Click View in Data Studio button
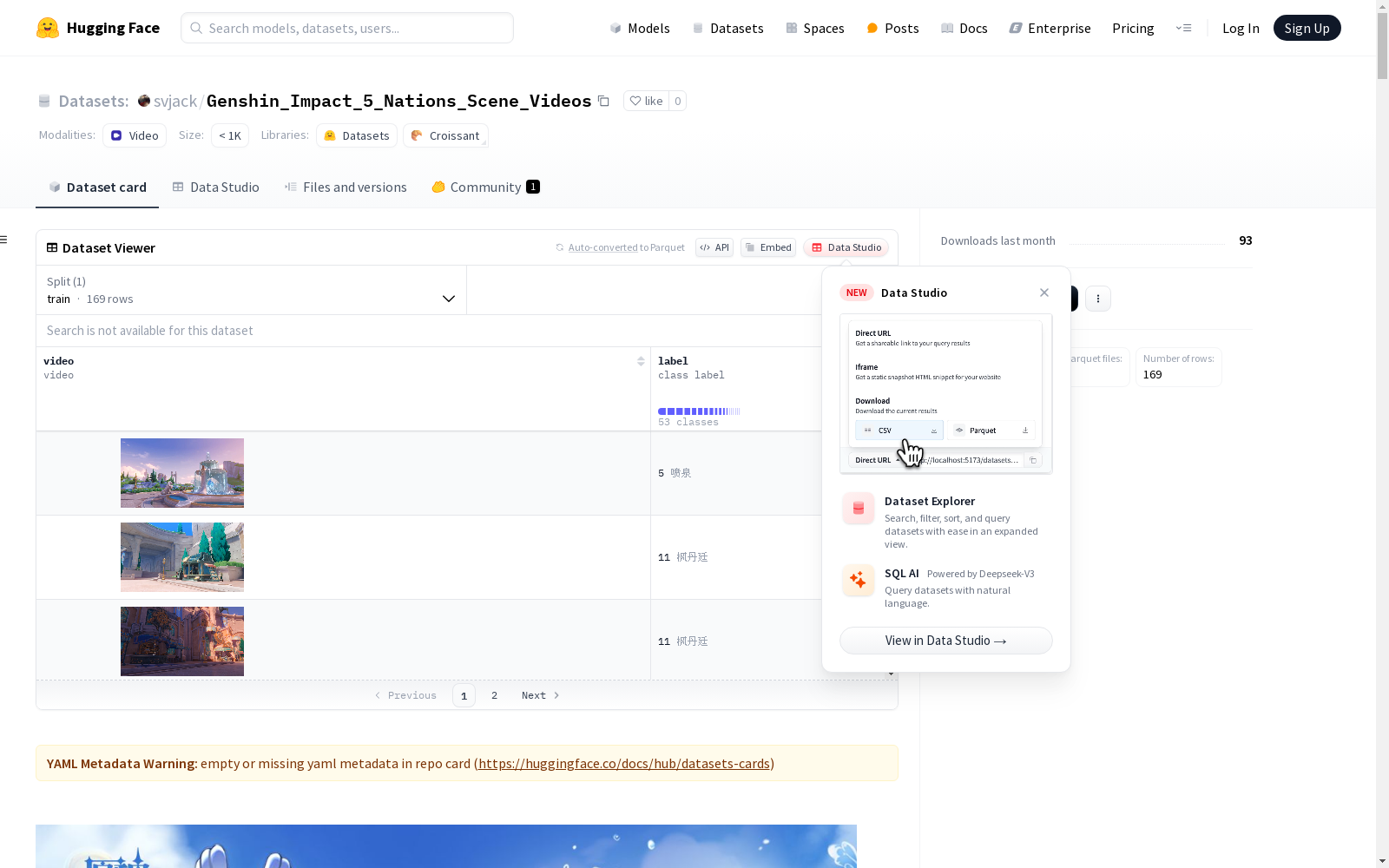This screenshot has height=868, width=1389. pyautogui.click(x=946, y=641)
